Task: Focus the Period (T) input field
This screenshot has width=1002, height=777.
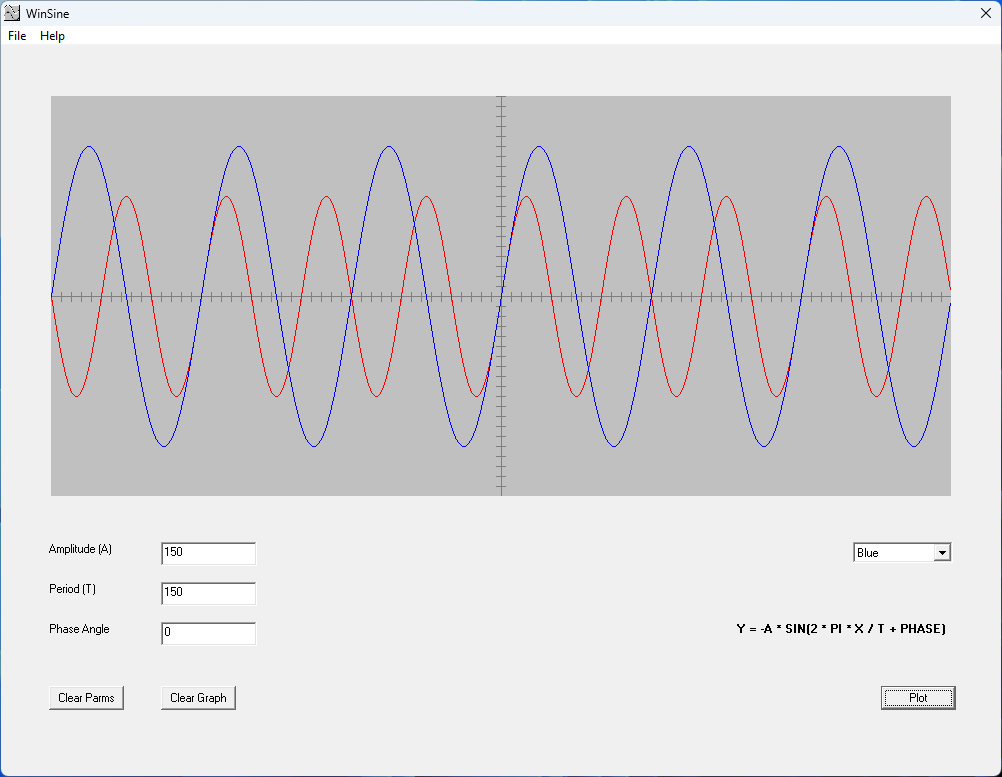Action: 208,593
